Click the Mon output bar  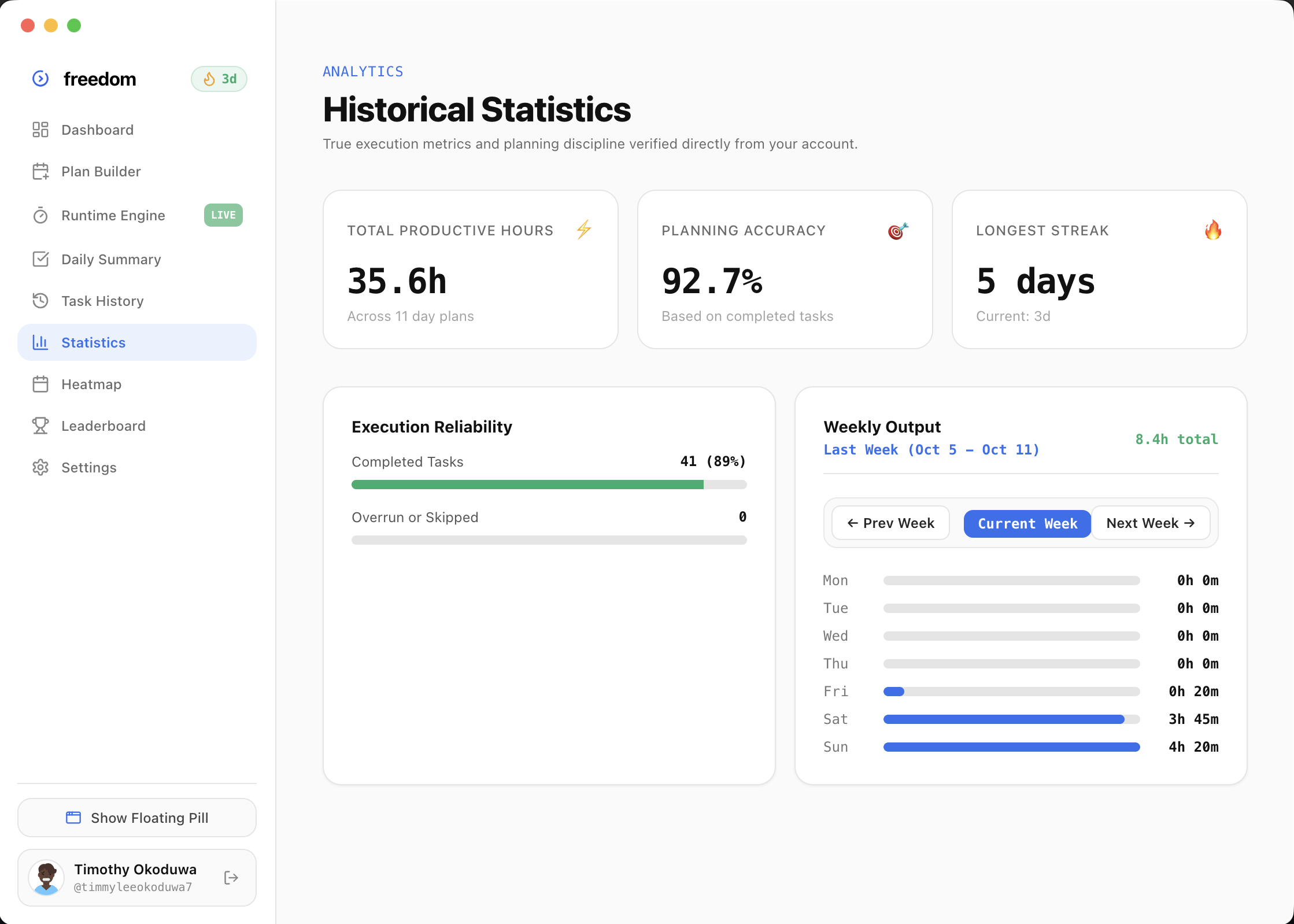click(1012, 581)
